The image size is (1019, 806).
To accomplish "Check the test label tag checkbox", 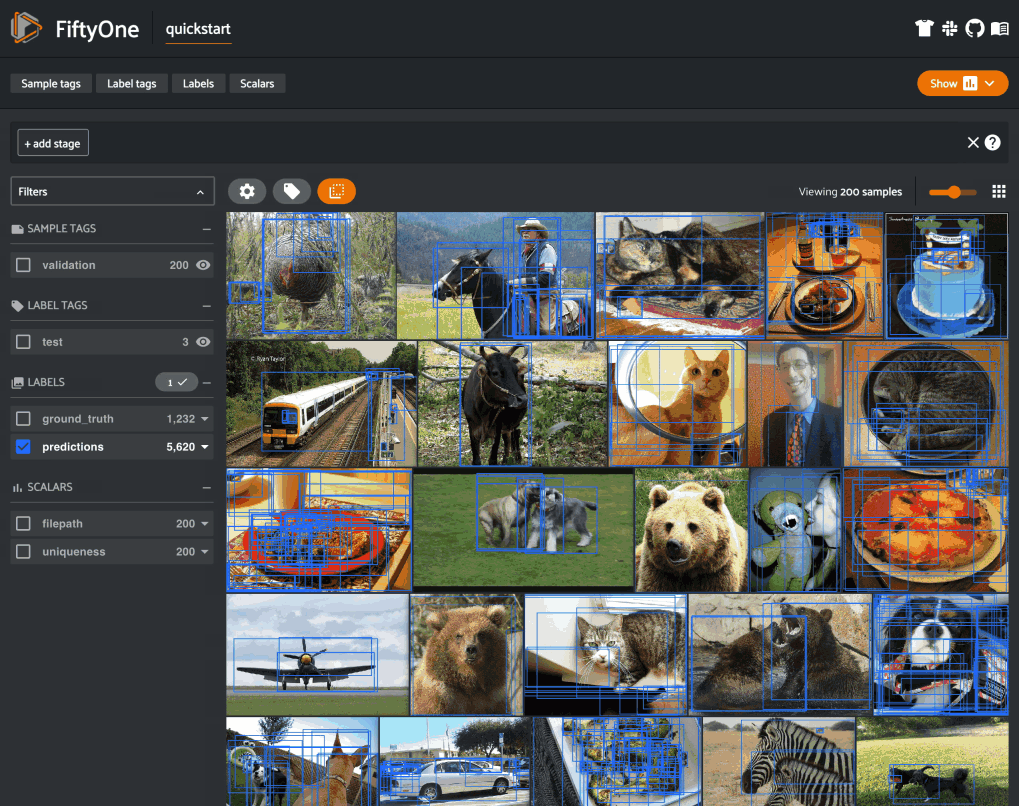I will click(x=23, y=342).
